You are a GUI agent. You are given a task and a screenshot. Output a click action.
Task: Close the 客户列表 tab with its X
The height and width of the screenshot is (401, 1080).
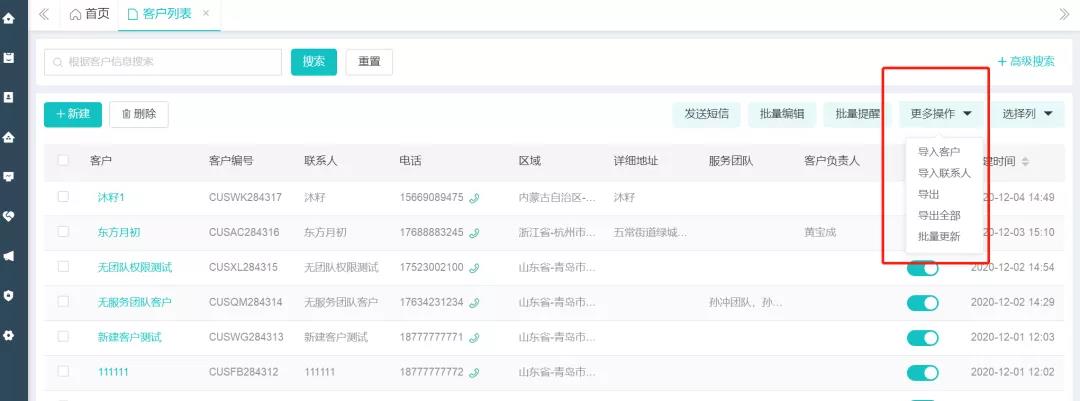(206, 13)
